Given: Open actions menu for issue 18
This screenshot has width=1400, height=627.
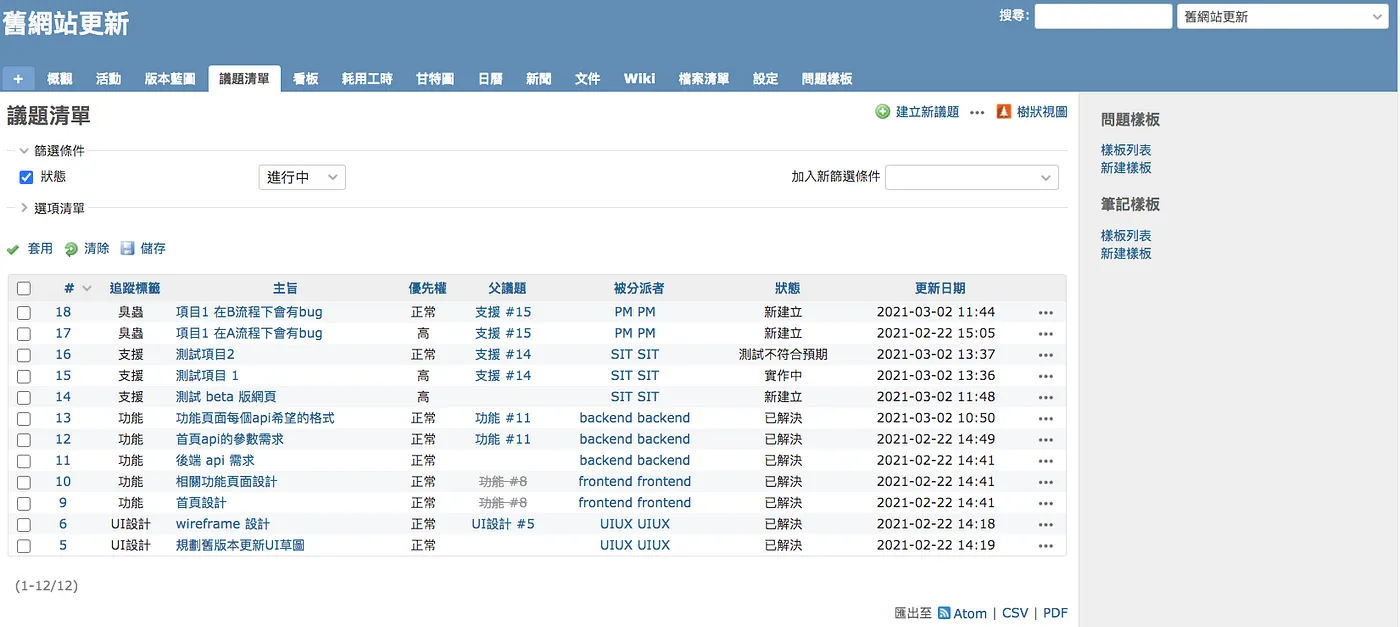Looking at the screenshot, I should [1046, 312].
